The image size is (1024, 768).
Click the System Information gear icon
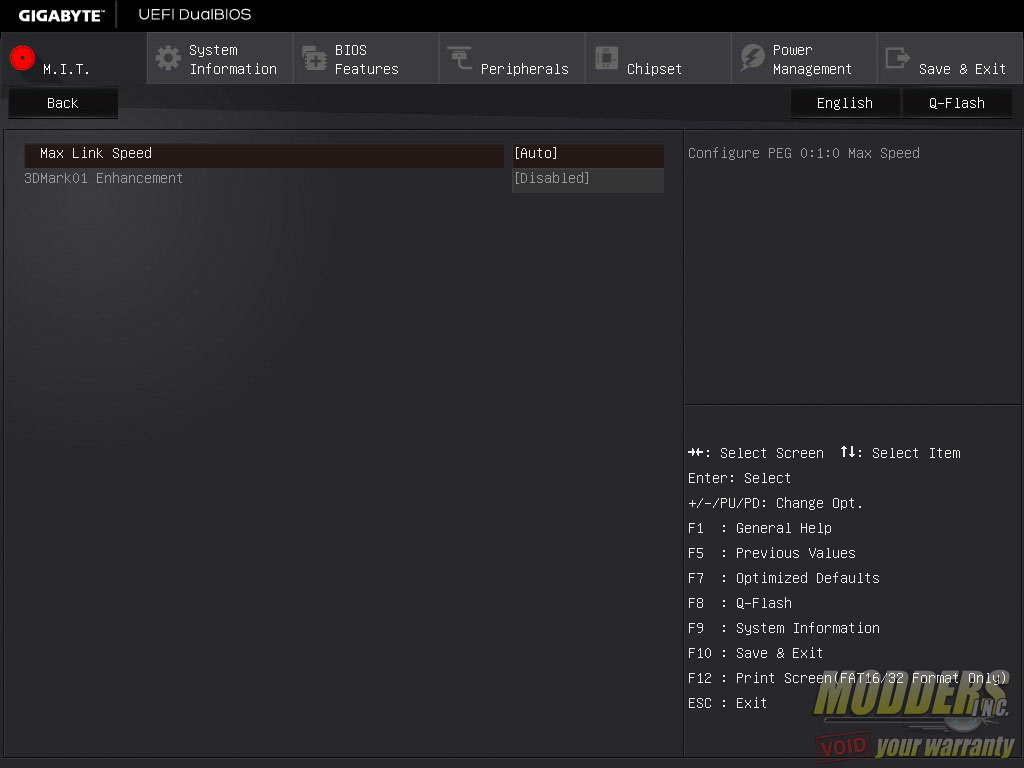[168, 58]
